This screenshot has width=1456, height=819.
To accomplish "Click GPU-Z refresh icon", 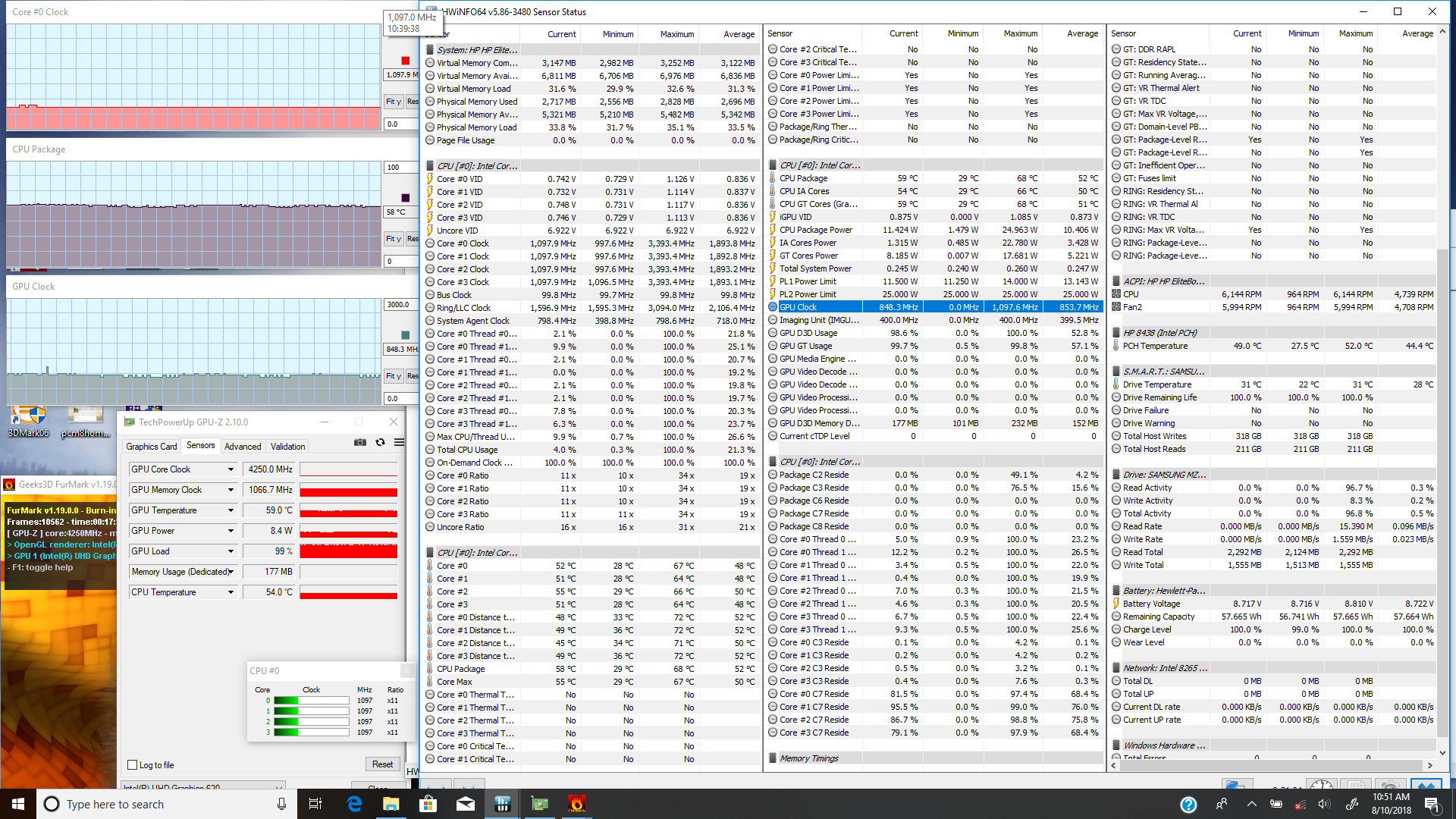I will pos(380,443).
